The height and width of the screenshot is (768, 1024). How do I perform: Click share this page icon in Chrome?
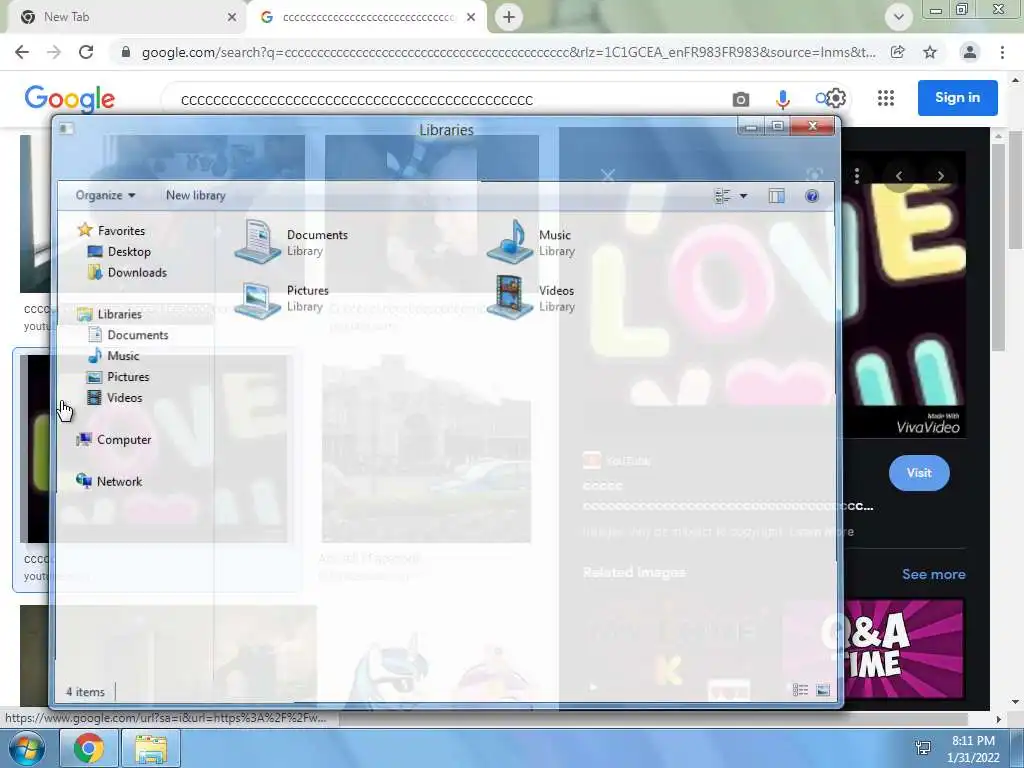898,52
